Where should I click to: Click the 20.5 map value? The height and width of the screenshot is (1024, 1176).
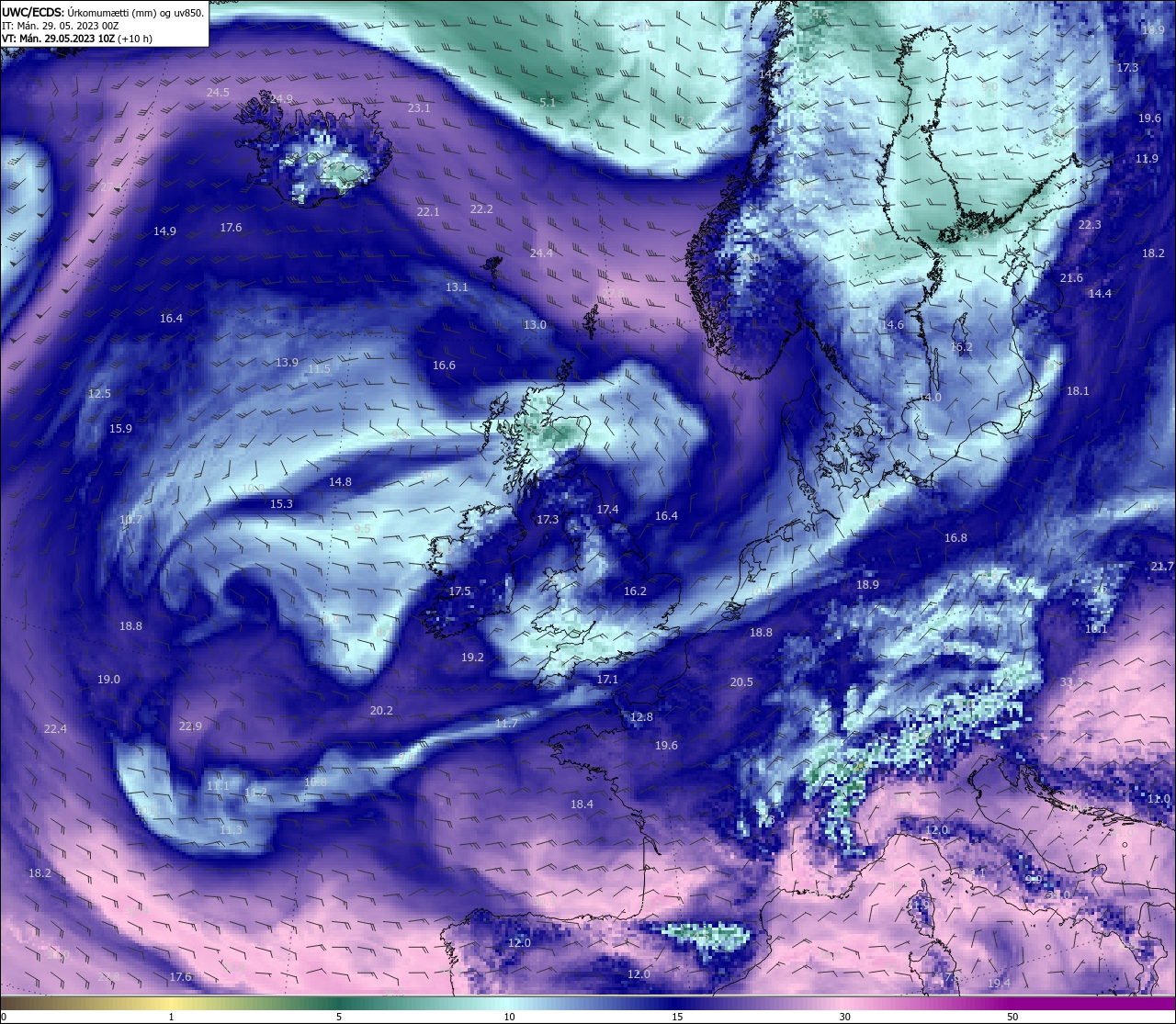pos(741,681)
